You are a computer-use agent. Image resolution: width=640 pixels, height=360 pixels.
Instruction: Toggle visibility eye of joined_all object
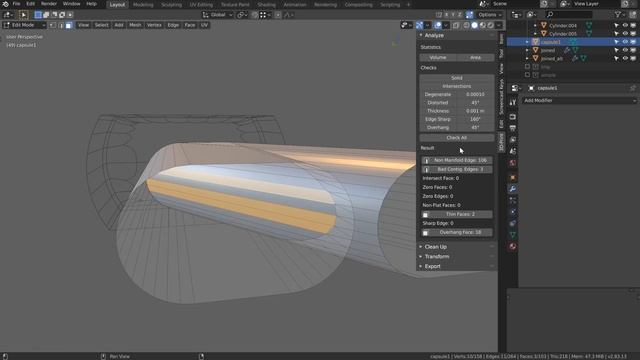[x=625, y=58]
